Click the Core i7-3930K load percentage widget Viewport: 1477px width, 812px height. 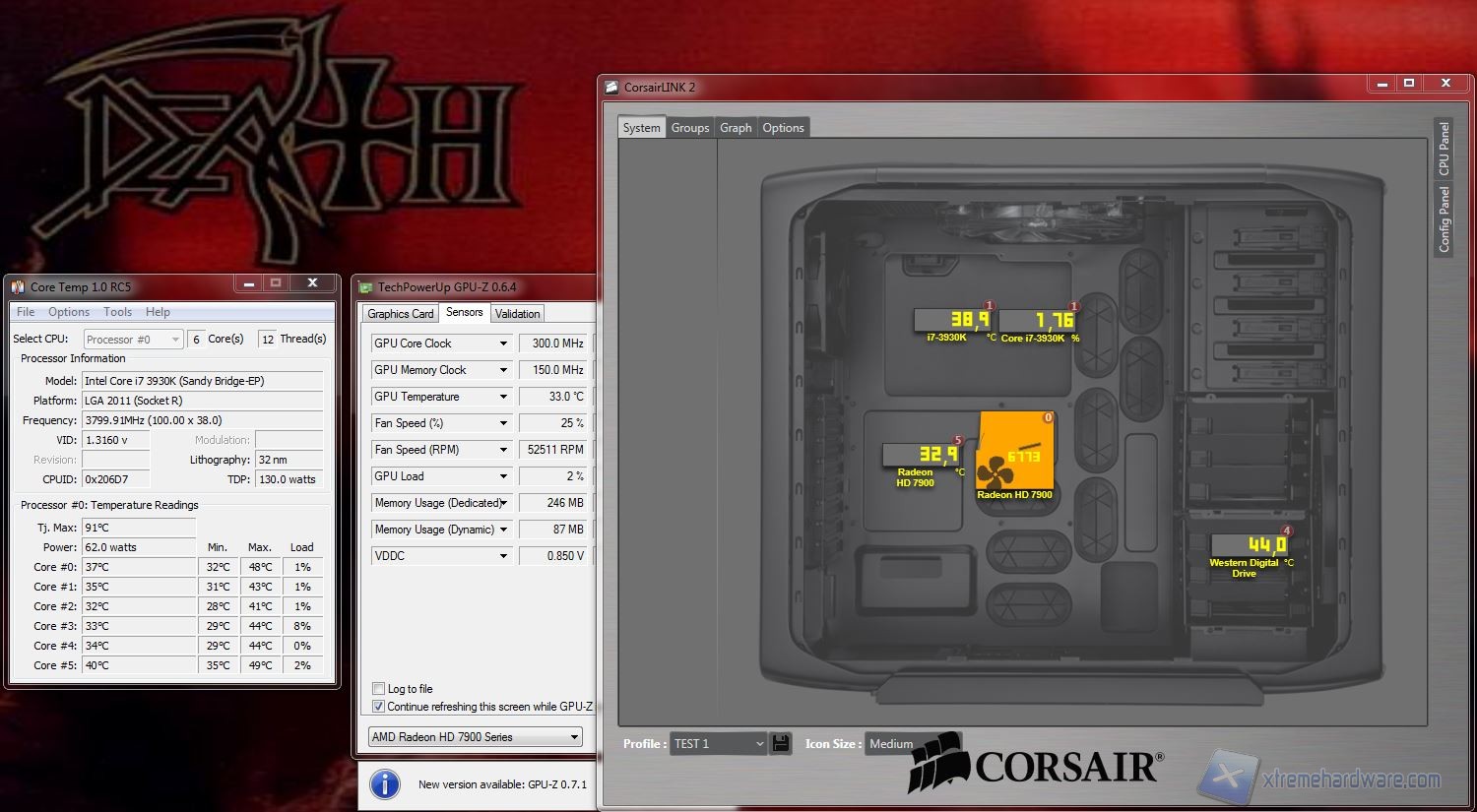1038,321
